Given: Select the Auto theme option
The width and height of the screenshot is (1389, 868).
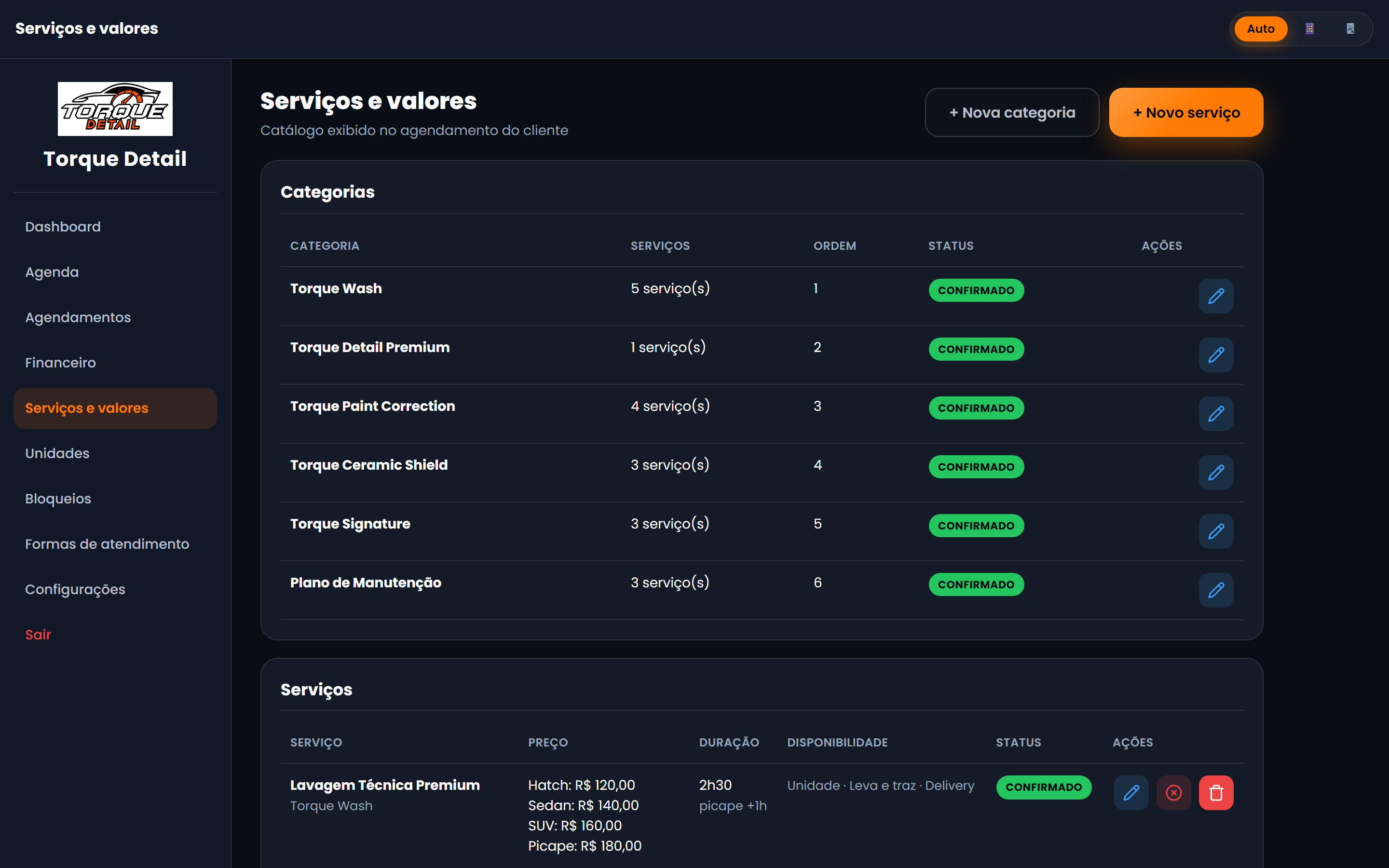Looking at the screenshot, I should point(1260,29).
